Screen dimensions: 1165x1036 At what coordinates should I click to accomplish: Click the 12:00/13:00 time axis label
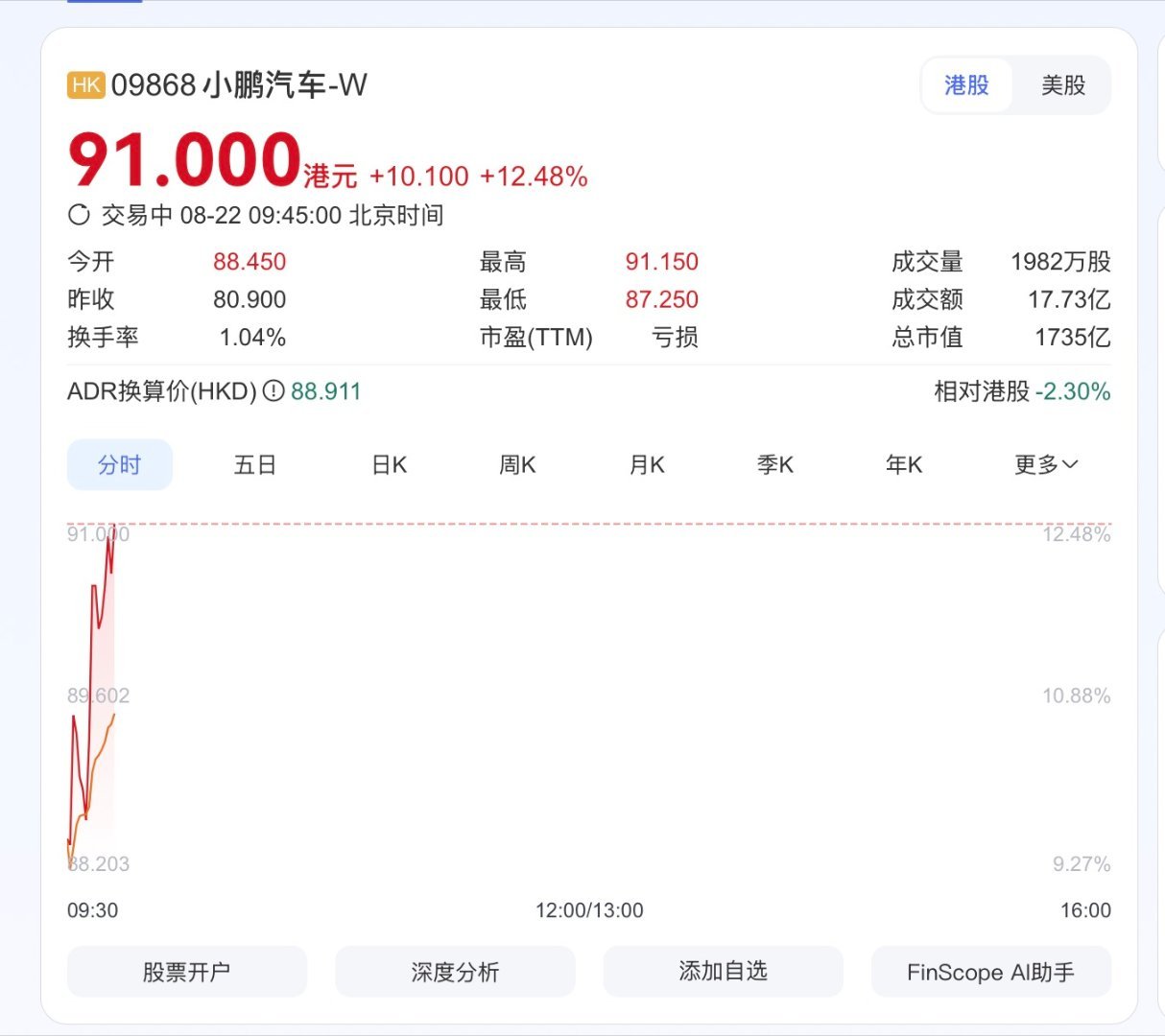coord(589,910)
